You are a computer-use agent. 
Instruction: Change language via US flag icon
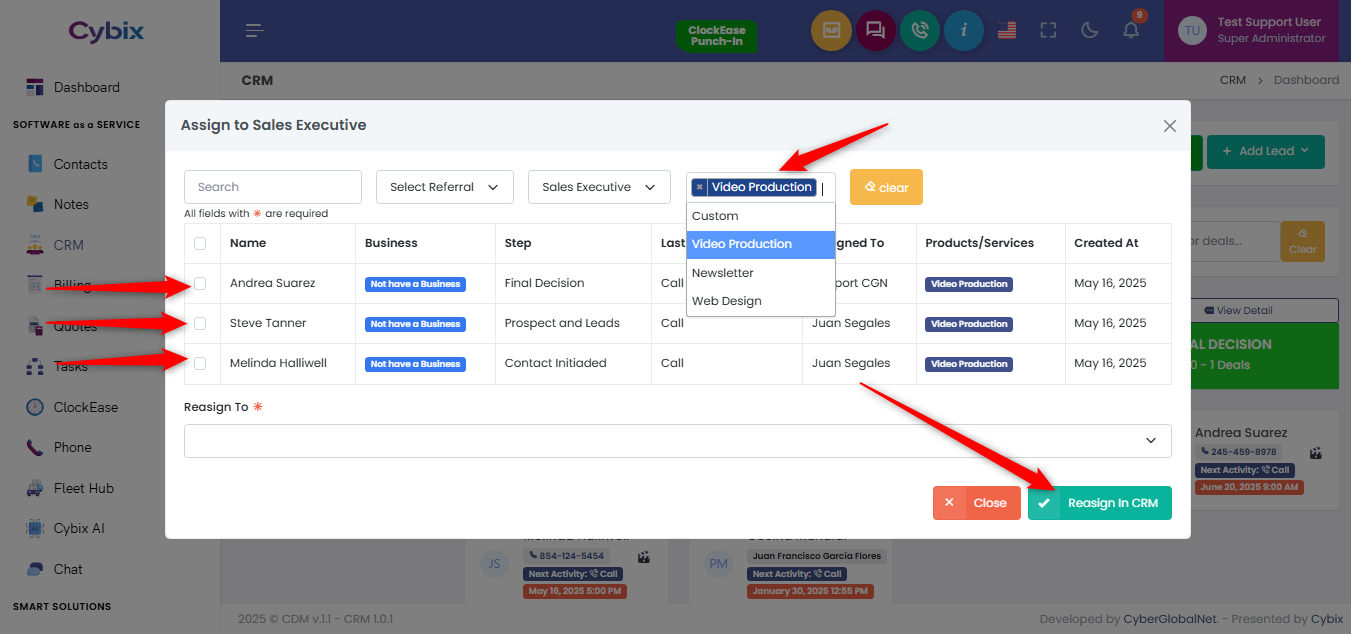[1007, 31]
